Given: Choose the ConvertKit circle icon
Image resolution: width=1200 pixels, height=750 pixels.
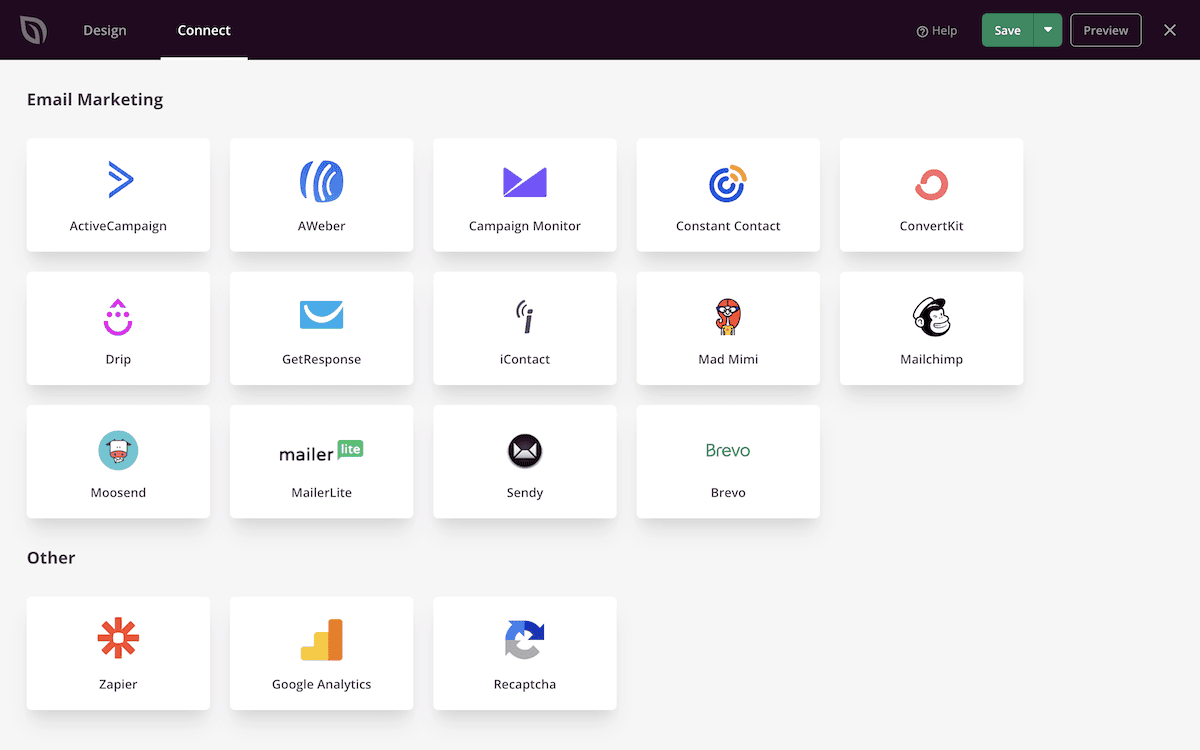Looking at the screenshot, I should point(932,183).
